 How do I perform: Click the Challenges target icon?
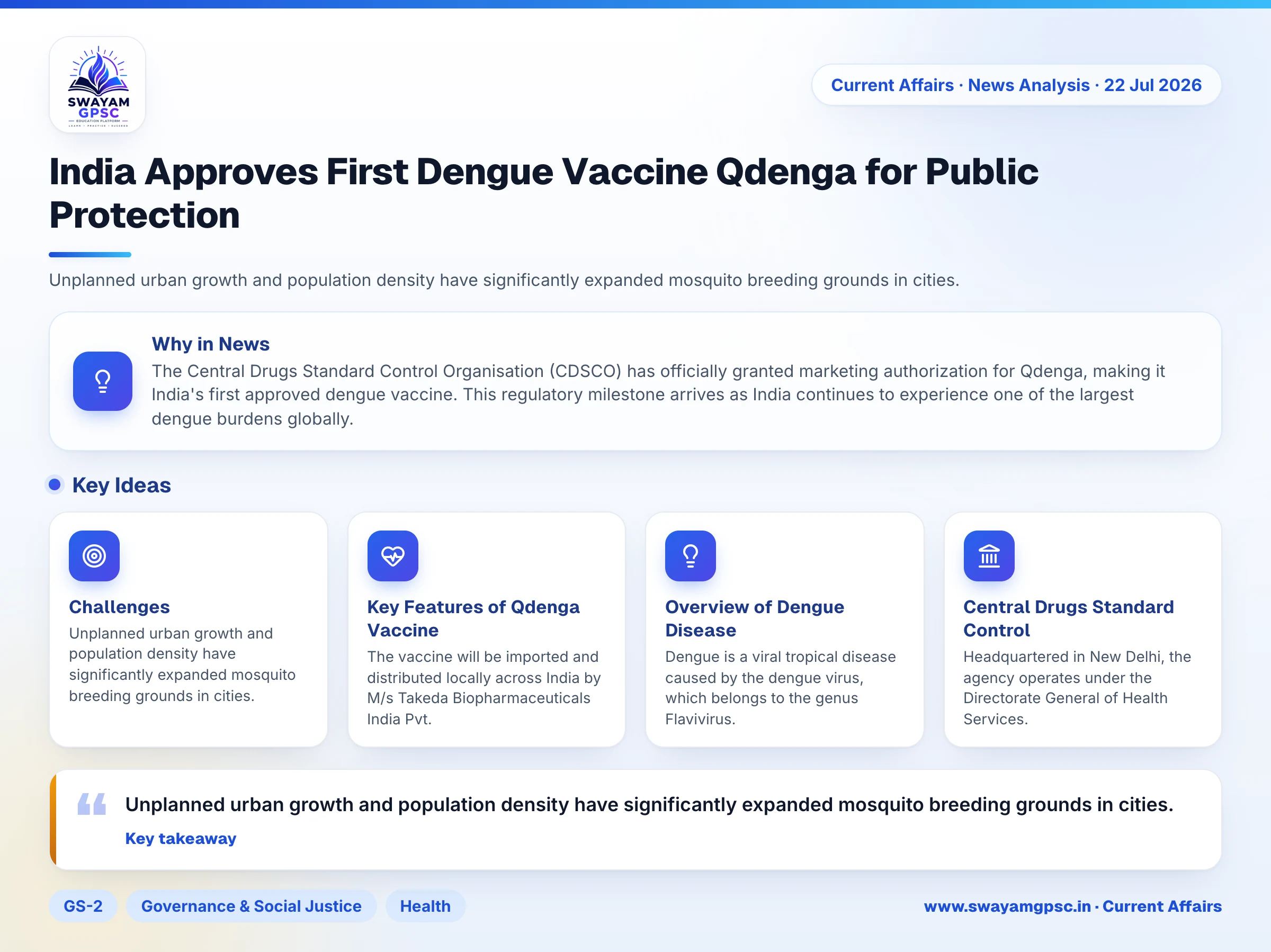[94, 555]
